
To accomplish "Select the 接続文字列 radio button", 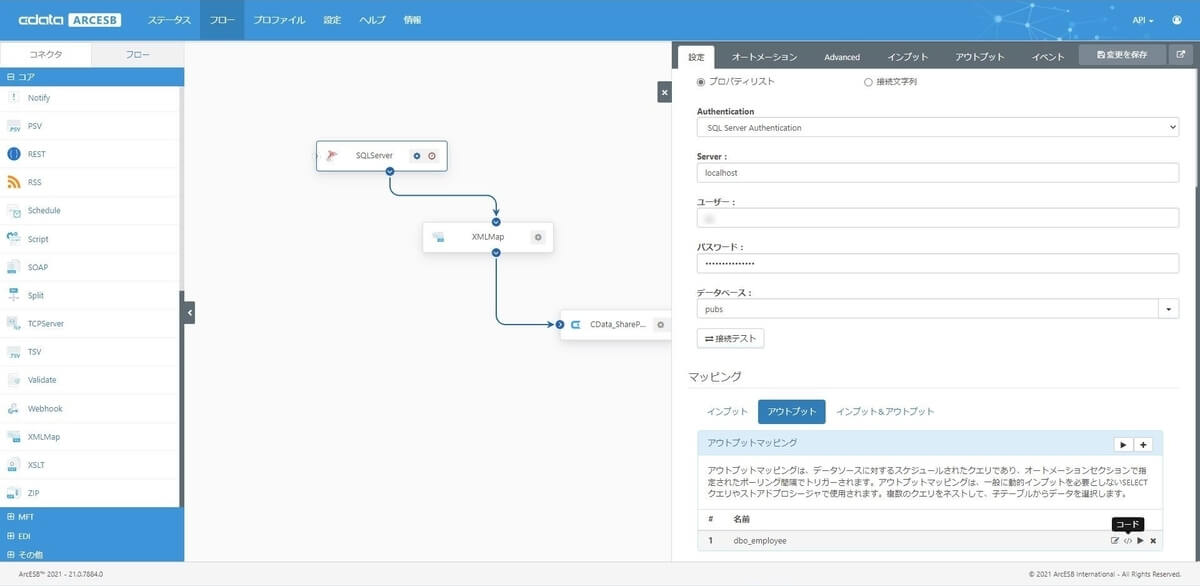I will coord(868,82).
